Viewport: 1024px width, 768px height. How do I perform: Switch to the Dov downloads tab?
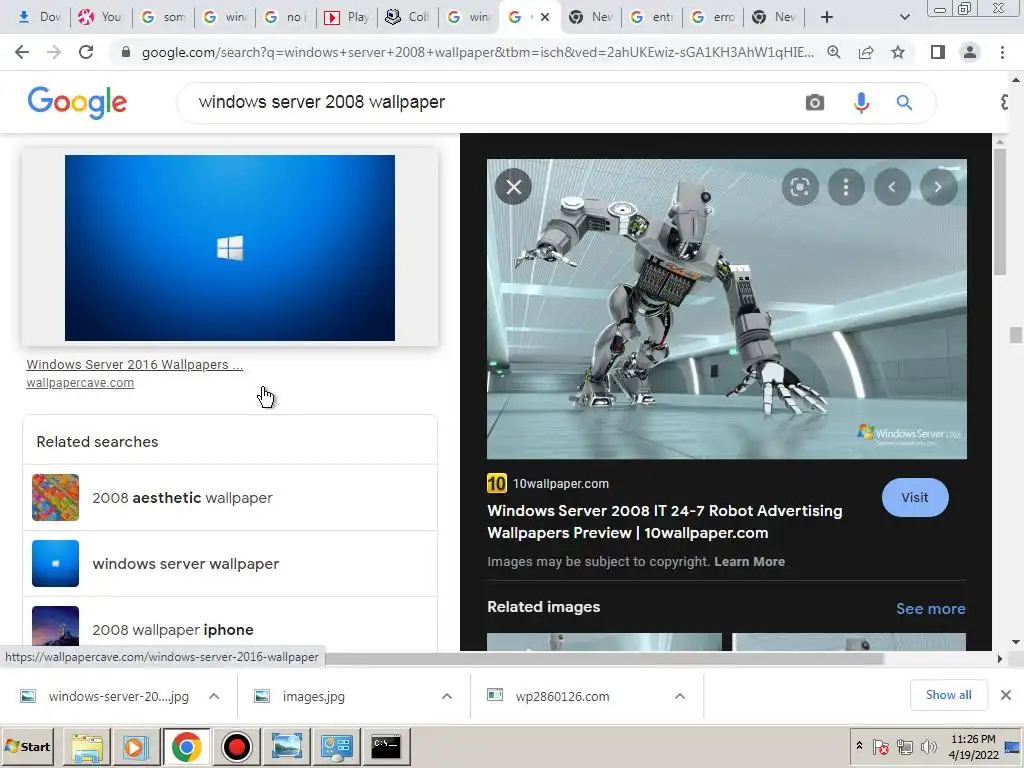[x=39, y=18]
